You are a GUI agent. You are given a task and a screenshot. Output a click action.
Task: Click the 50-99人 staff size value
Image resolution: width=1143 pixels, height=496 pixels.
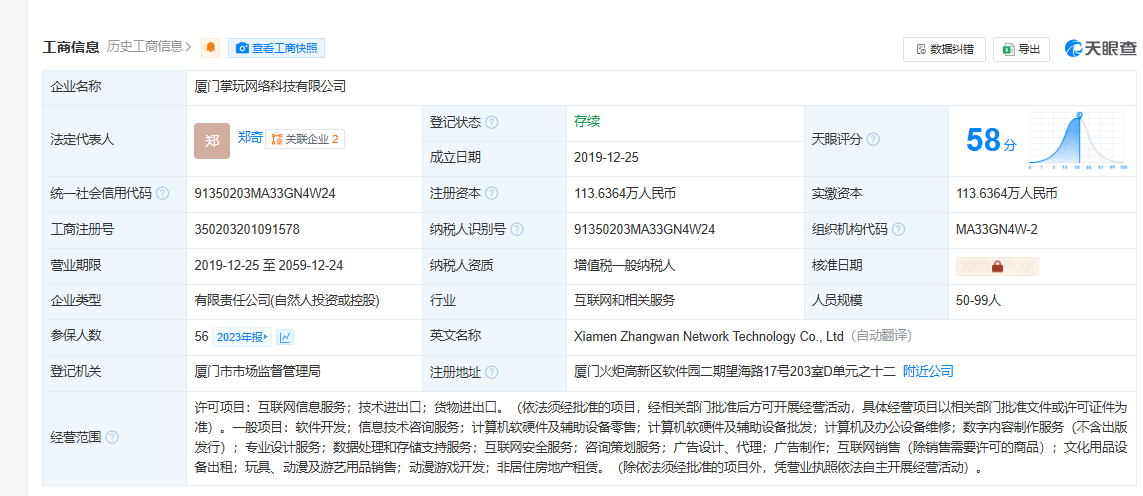(980, 301)
